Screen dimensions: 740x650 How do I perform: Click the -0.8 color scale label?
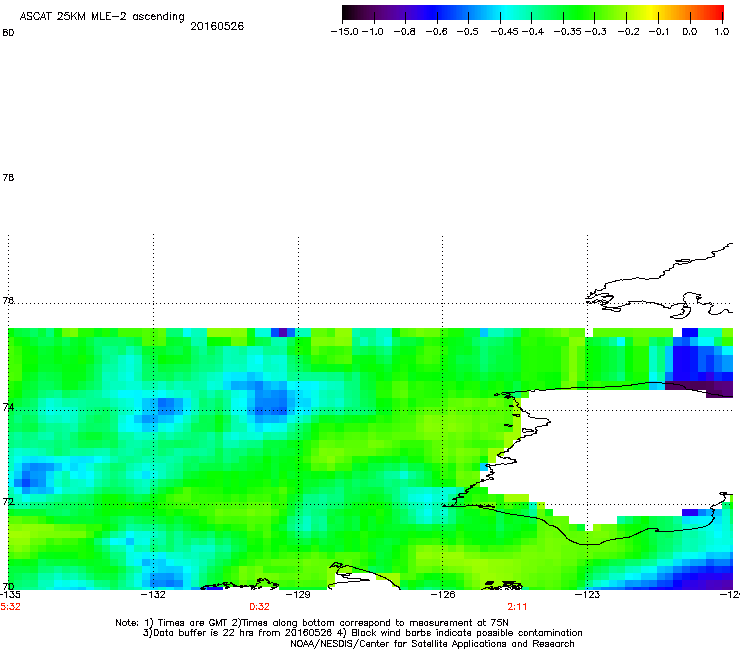click(404, 32)
